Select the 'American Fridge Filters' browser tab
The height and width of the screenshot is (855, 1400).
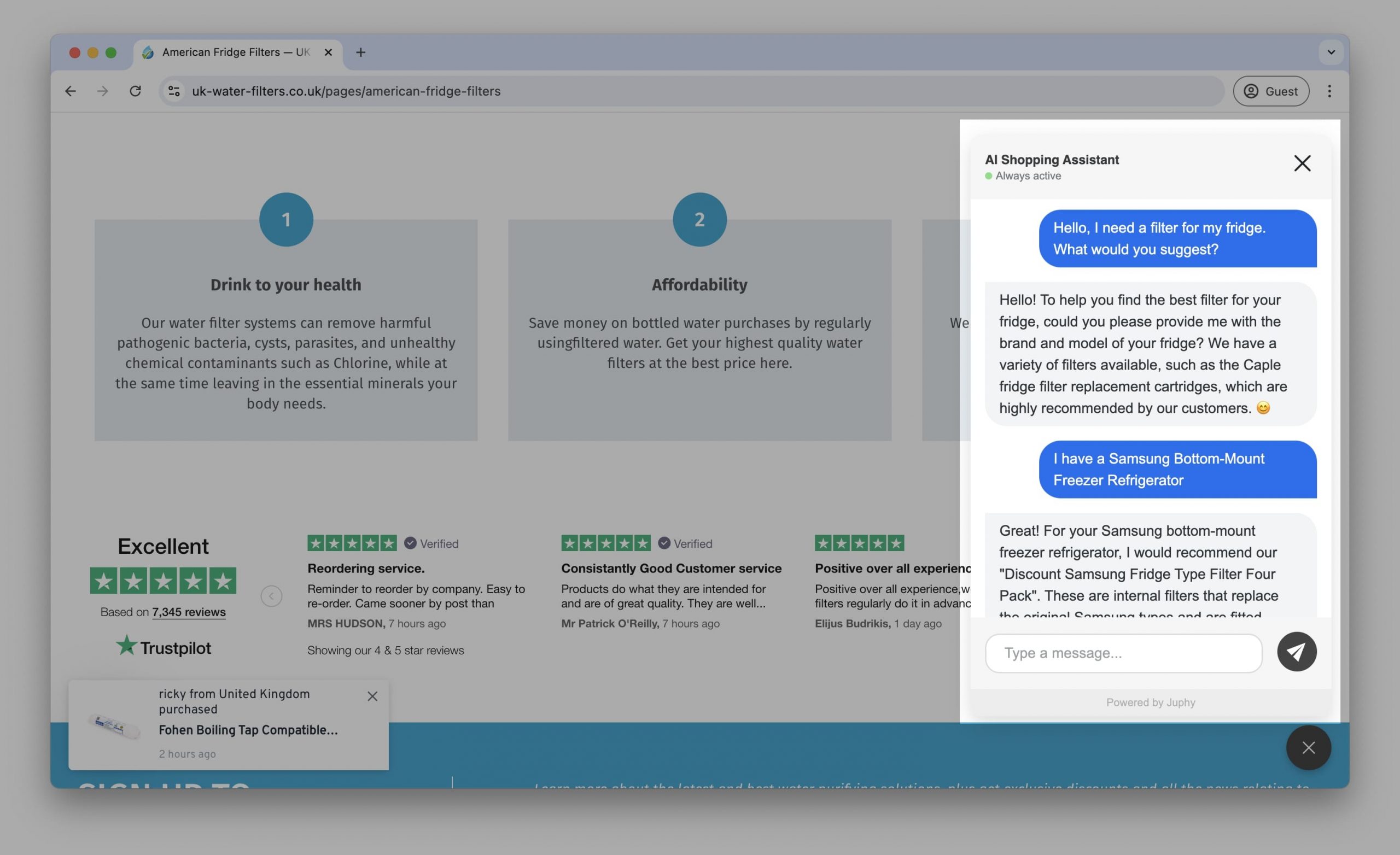click(x=235, y=52)
